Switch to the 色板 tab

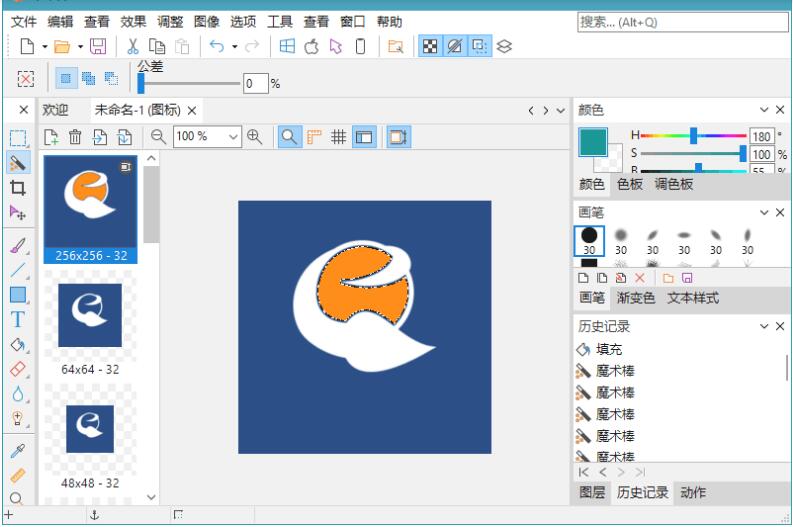[630, 184]
